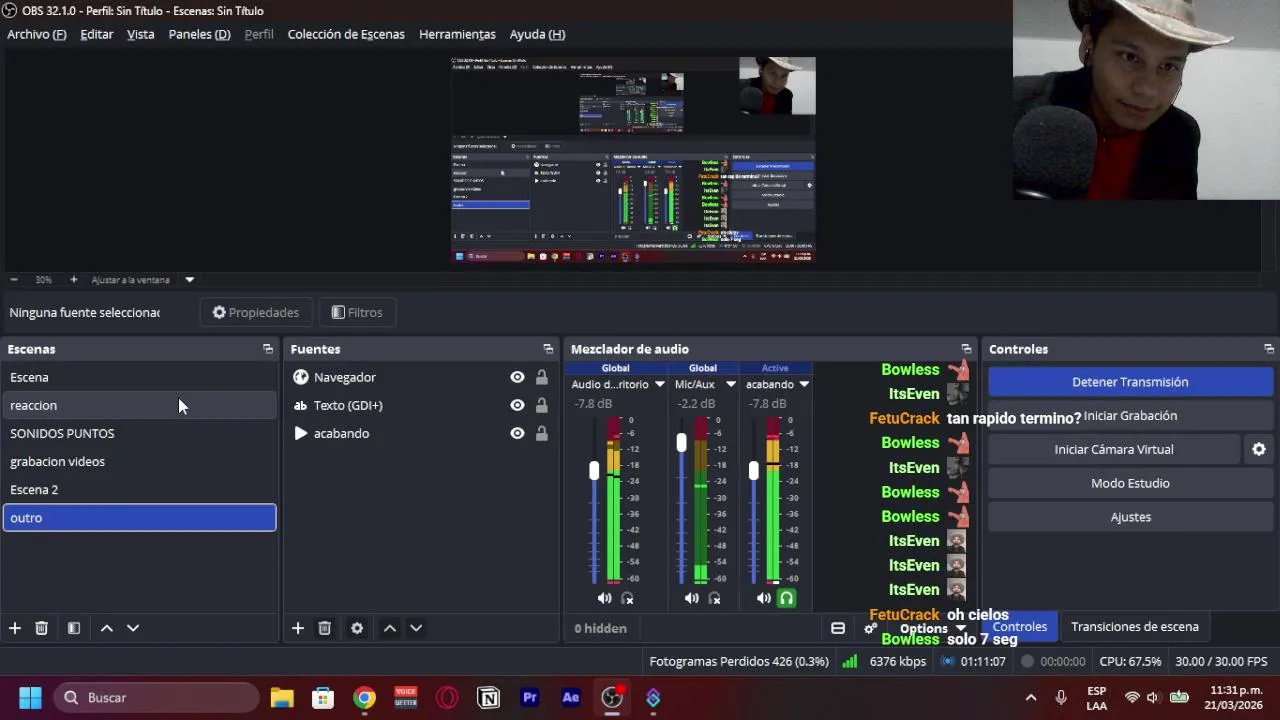Viewport: 1280px width, 720px height.
Task: Open Ajustes settings button
Action: (x=1130, y=517)
